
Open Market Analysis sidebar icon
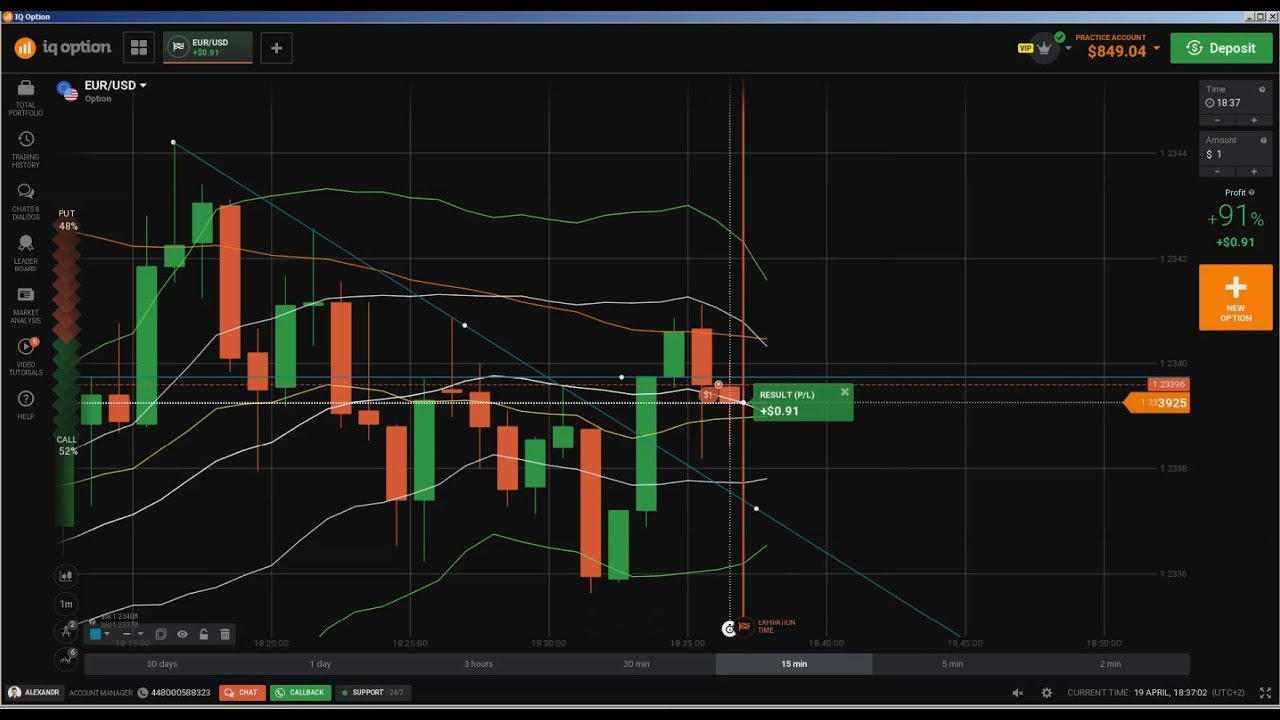point(26,295)
